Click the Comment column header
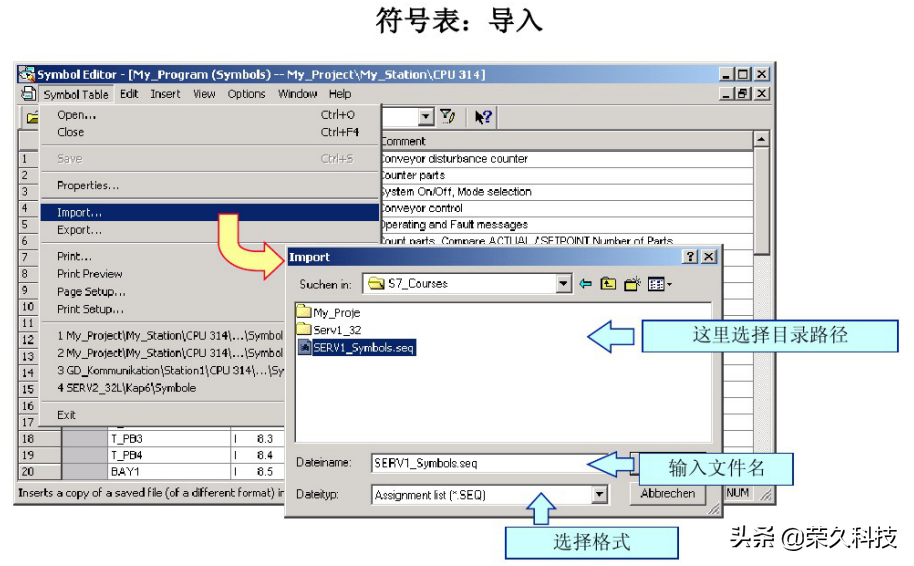This screenshot has width=914, height=566. 565,141
